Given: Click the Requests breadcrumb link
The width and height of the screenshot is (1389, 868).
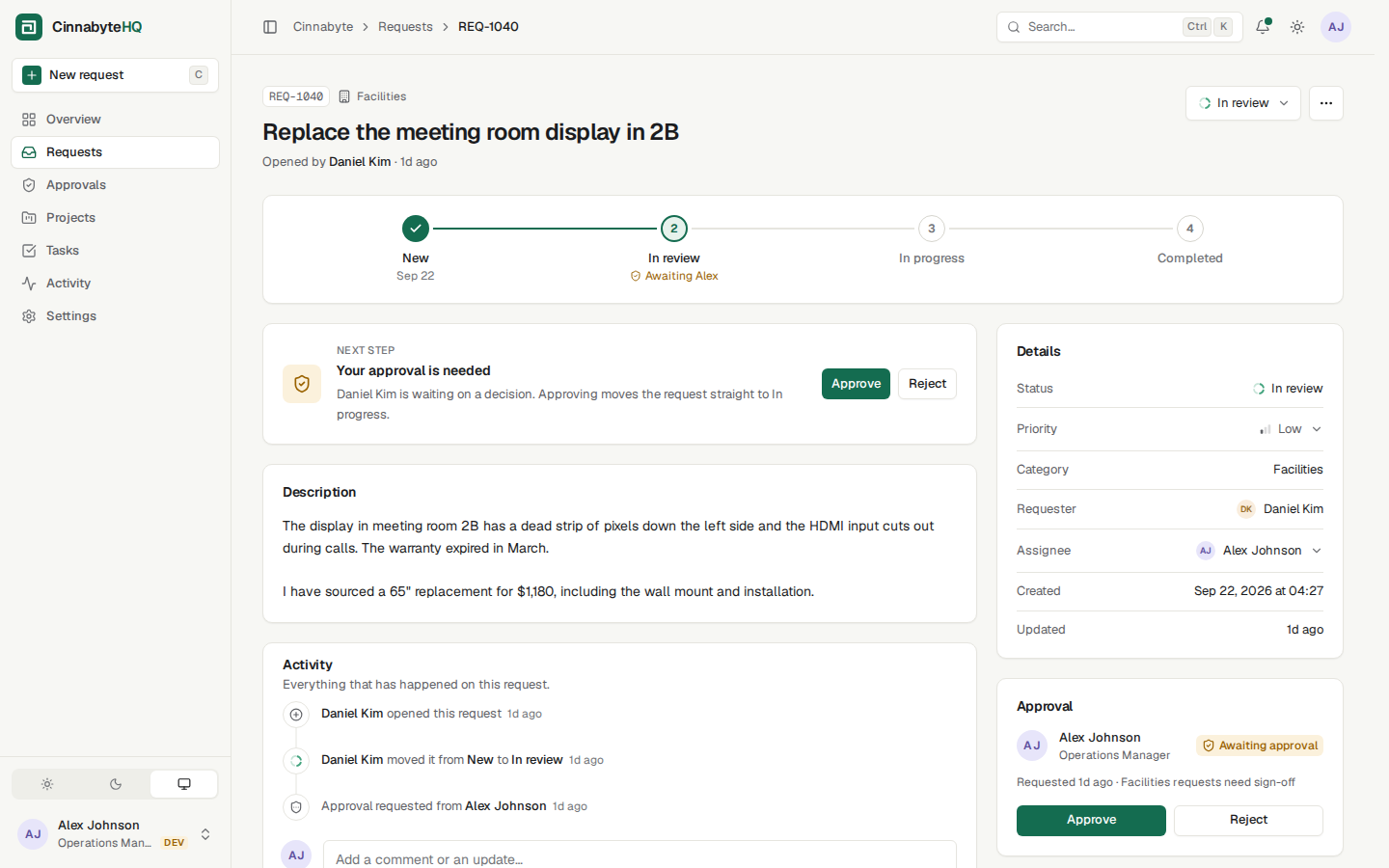Looking at the screenshot, I should [405, 27].
